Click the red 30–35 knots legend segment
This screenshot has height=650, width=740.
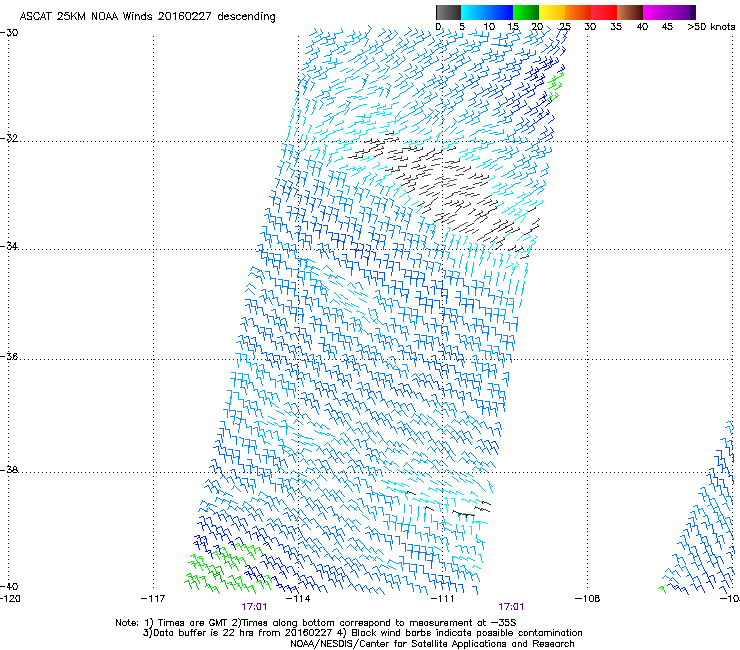point(604,12)
